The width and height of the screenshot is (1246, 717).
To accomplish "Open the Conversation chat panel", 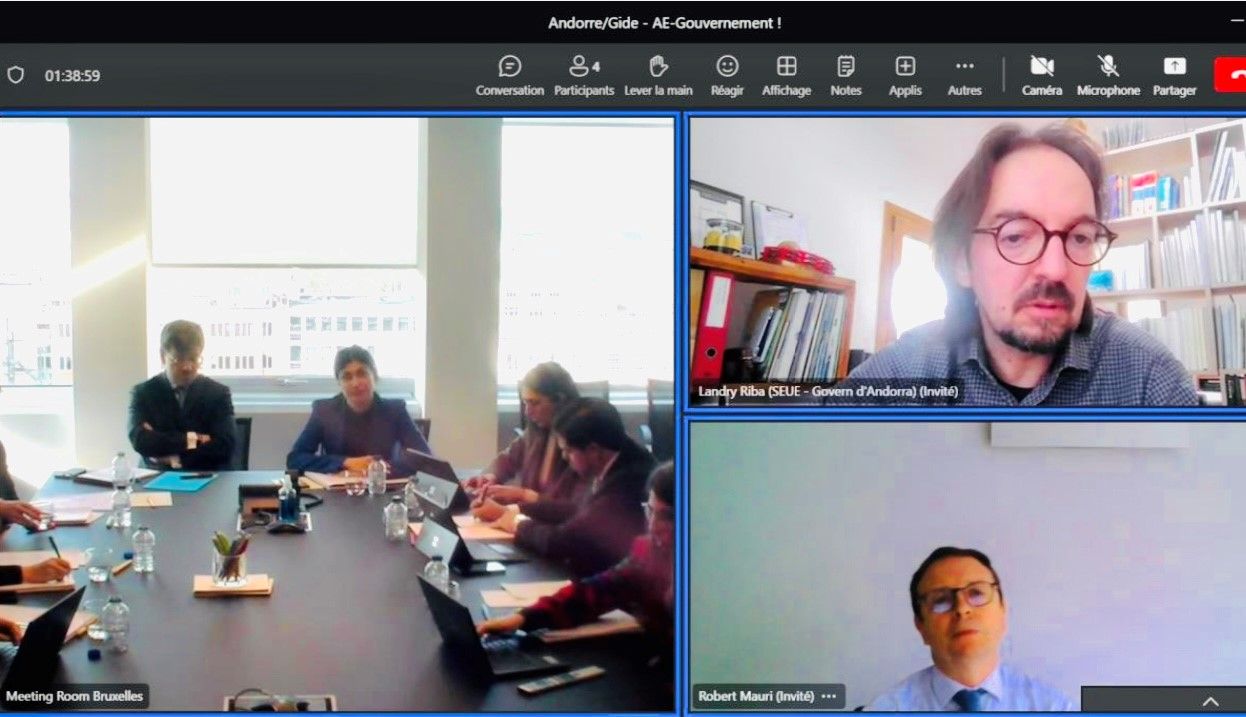I will pyautogui.click(x=509, y=76).
